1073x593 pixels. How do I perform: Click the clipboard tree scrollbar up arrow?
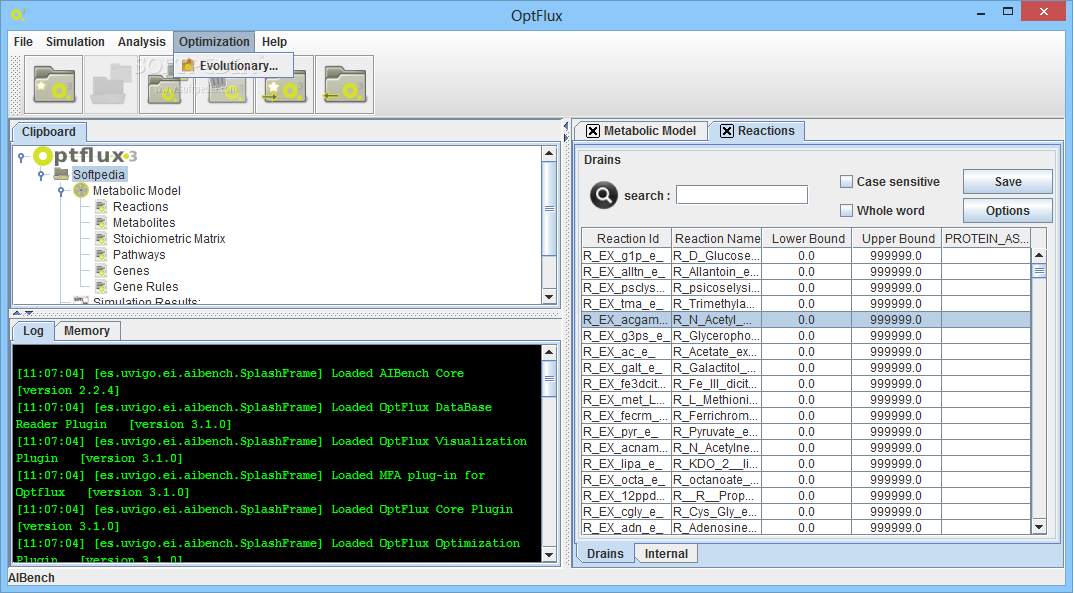click(x=549, y=153)
